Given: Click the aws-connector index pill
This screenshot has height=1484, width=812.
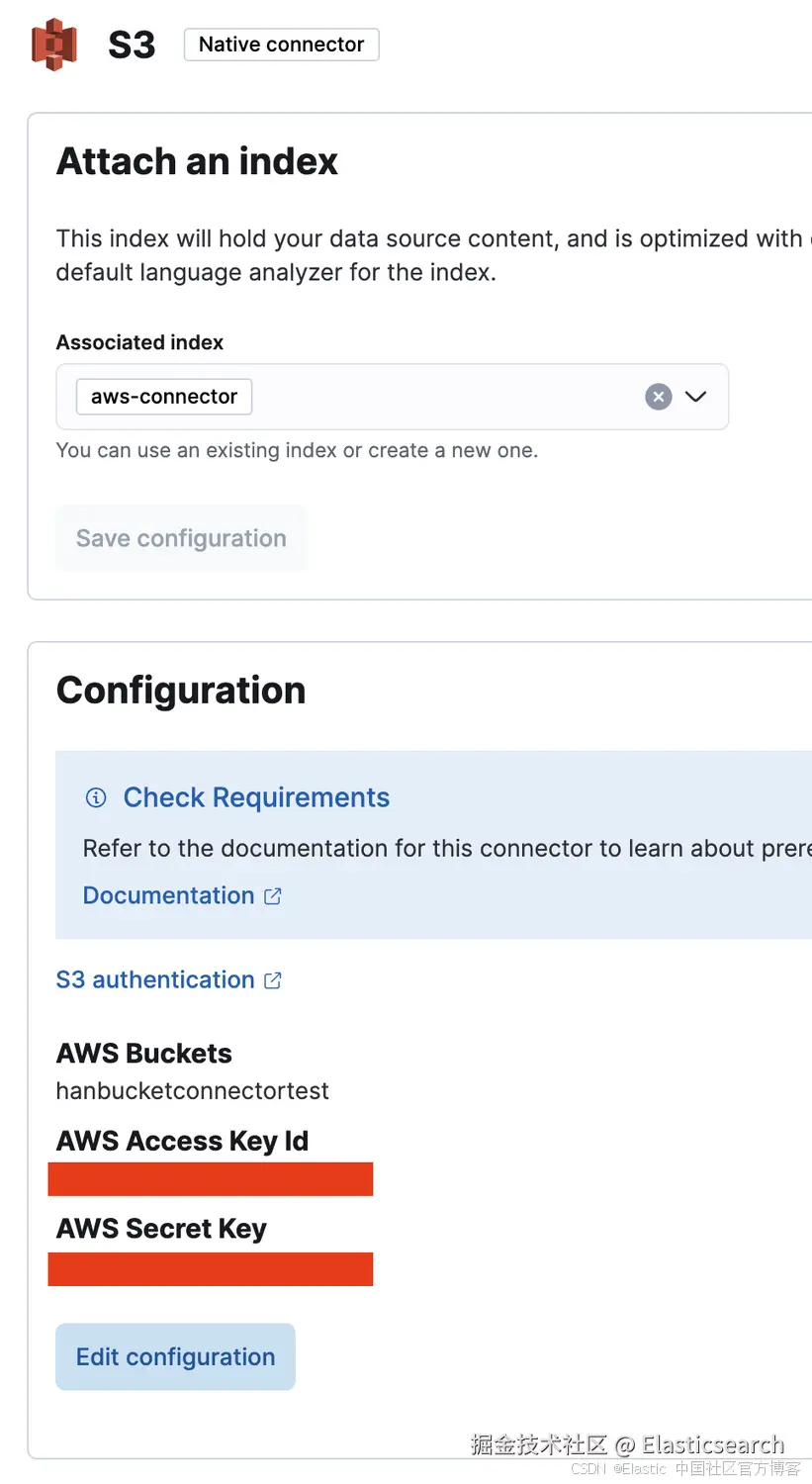Looking at the screenshot, I should pos(164,397).
